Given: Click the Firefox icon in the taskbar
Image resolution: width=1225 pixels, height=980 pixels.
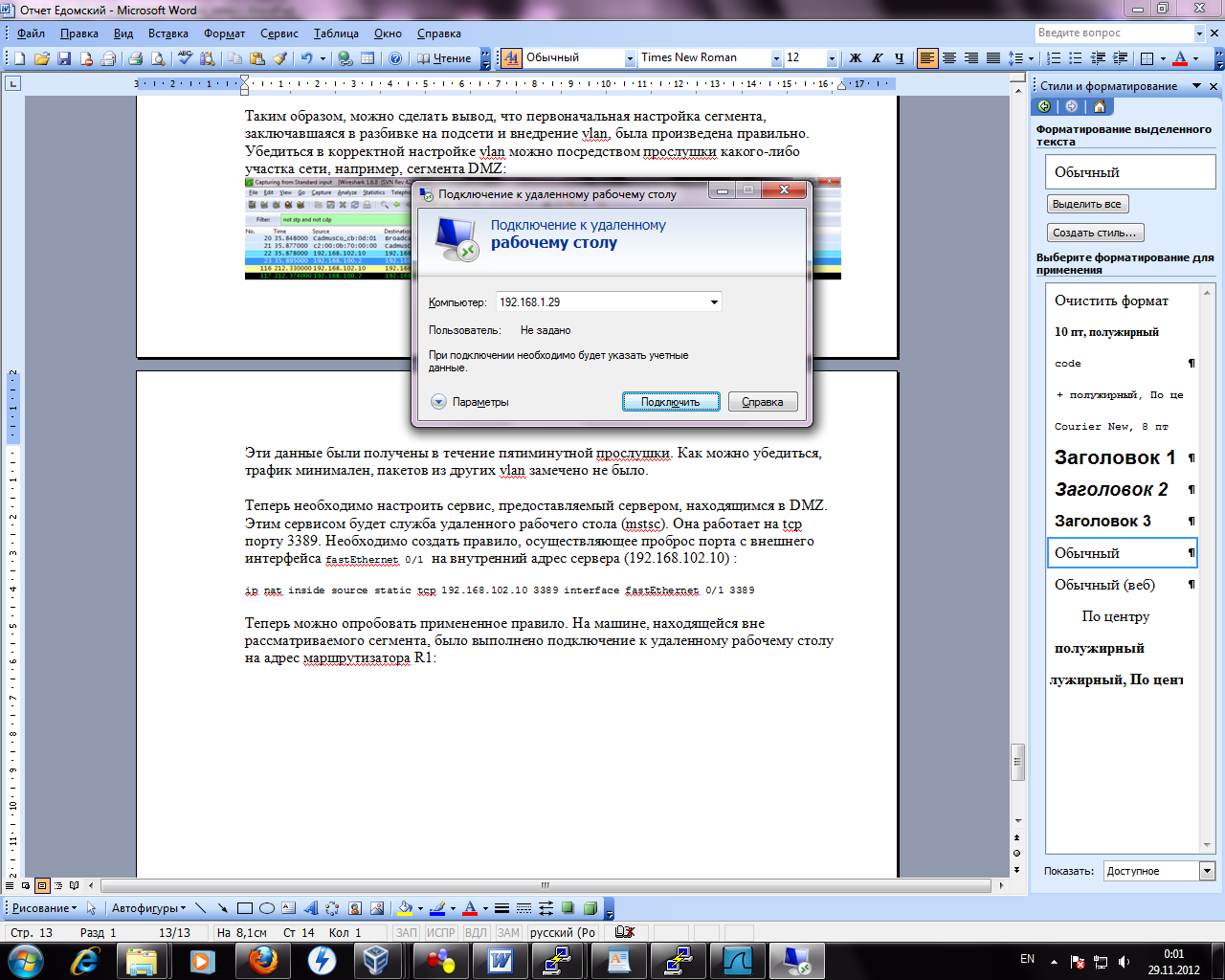Looking at the screenshot, I should coord(263,960).
